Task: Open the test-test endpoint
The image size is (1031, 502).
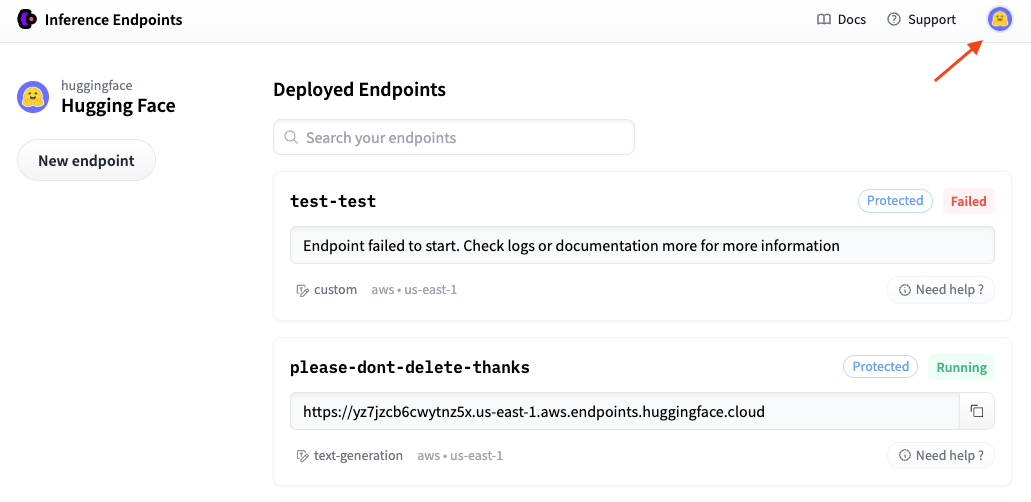Action: (333, 201)
